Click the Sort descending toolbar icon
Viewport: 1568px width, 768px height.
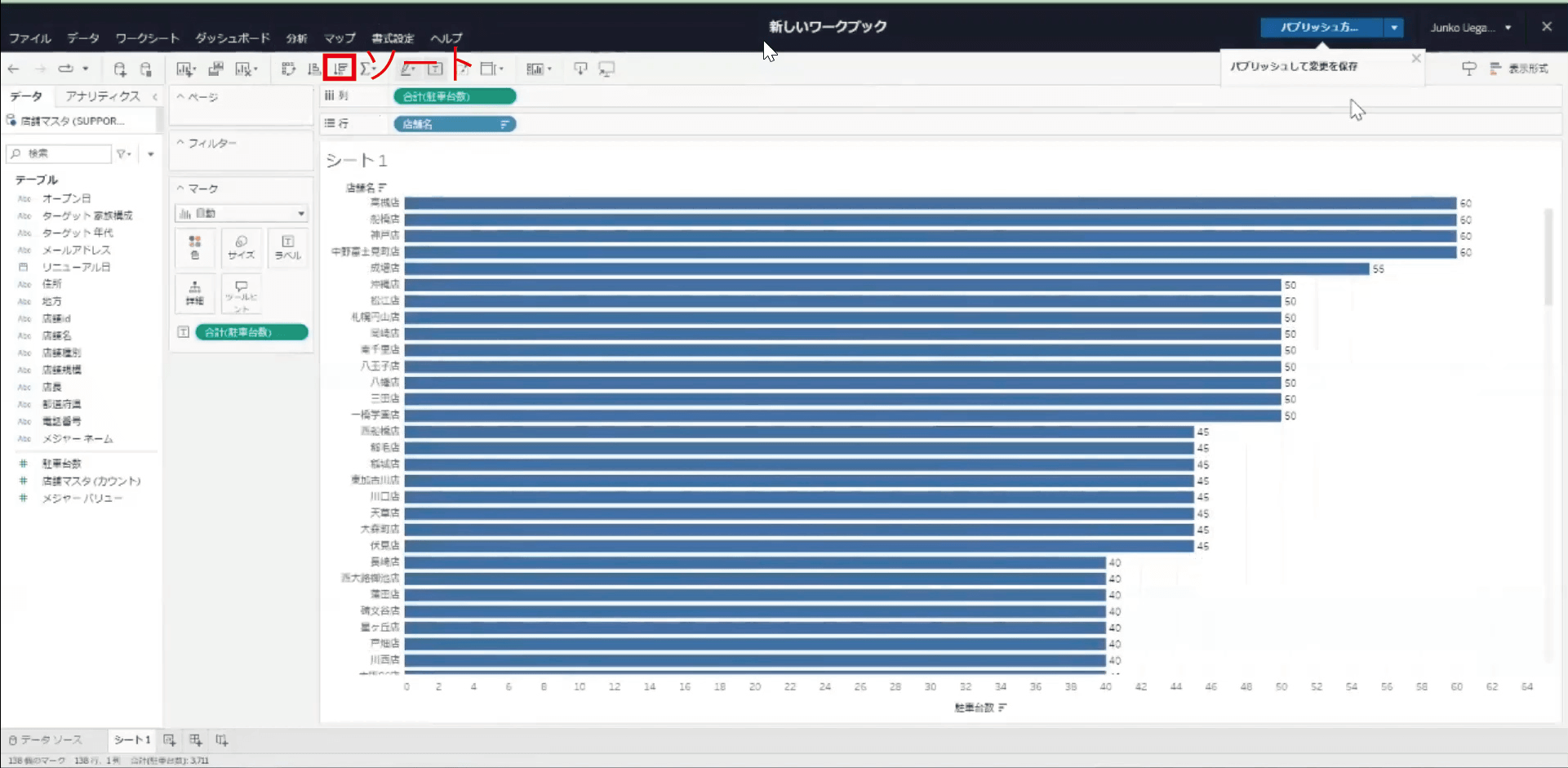click(x=340, y=69)
